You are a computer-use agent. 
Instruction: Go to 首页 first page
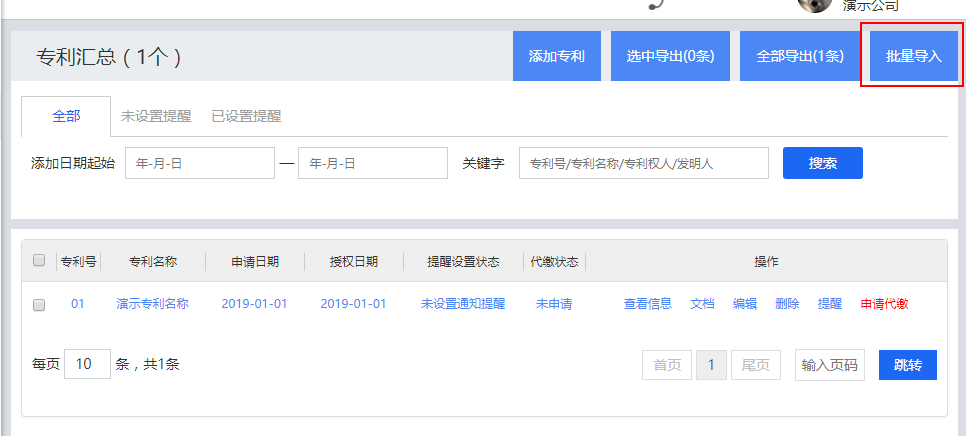pyautogui.click(x=667, y=365)
